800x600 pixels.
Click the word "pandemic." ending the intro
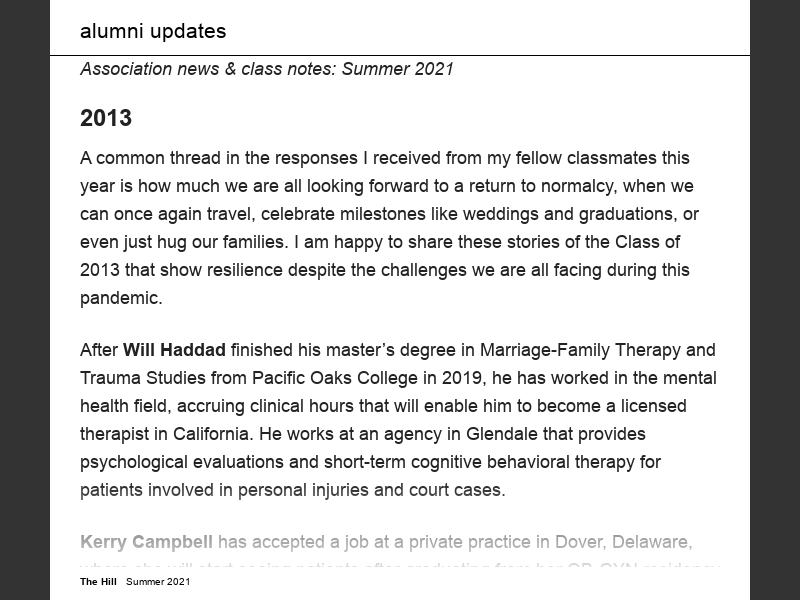pyautogui.click(x=121, y=298)
